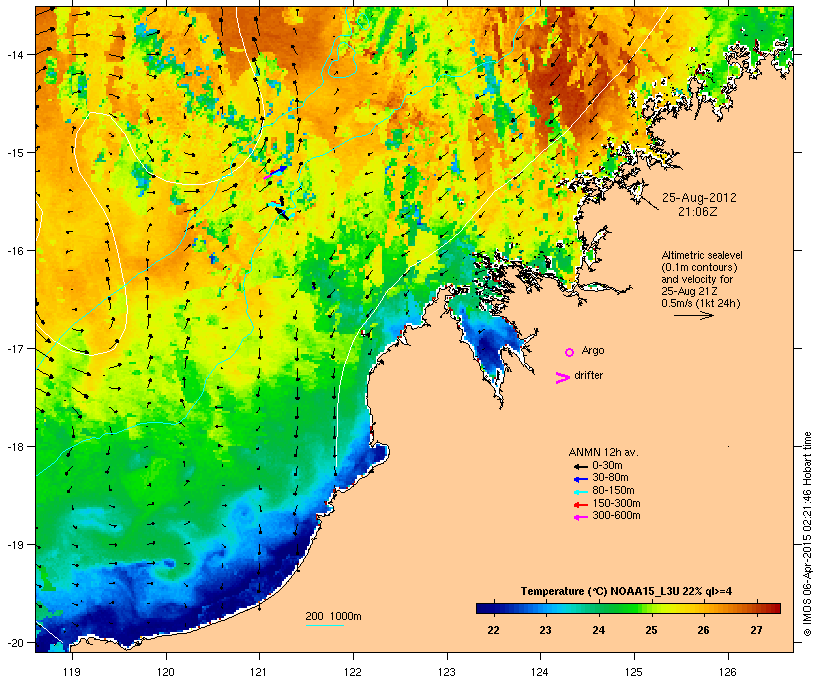The width and height of the screenshot is (820, 680).
Task: Click the longitude axis label 125
Action: (634, 672)
